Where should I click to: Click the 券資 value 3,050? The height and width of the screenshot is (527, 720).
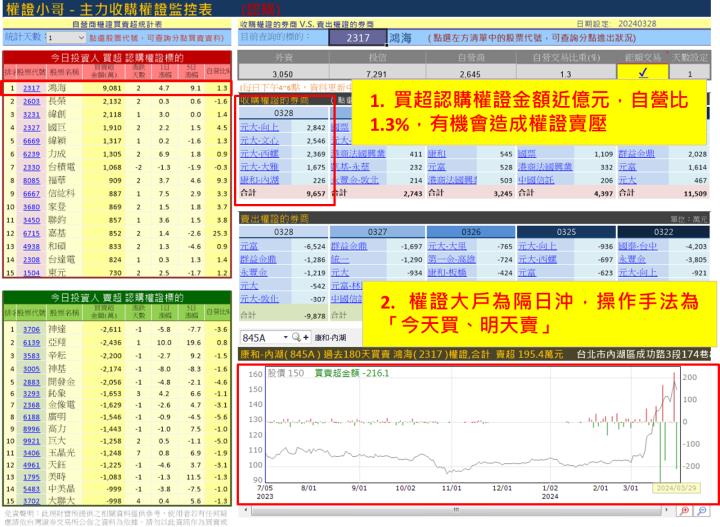[282, 74]
